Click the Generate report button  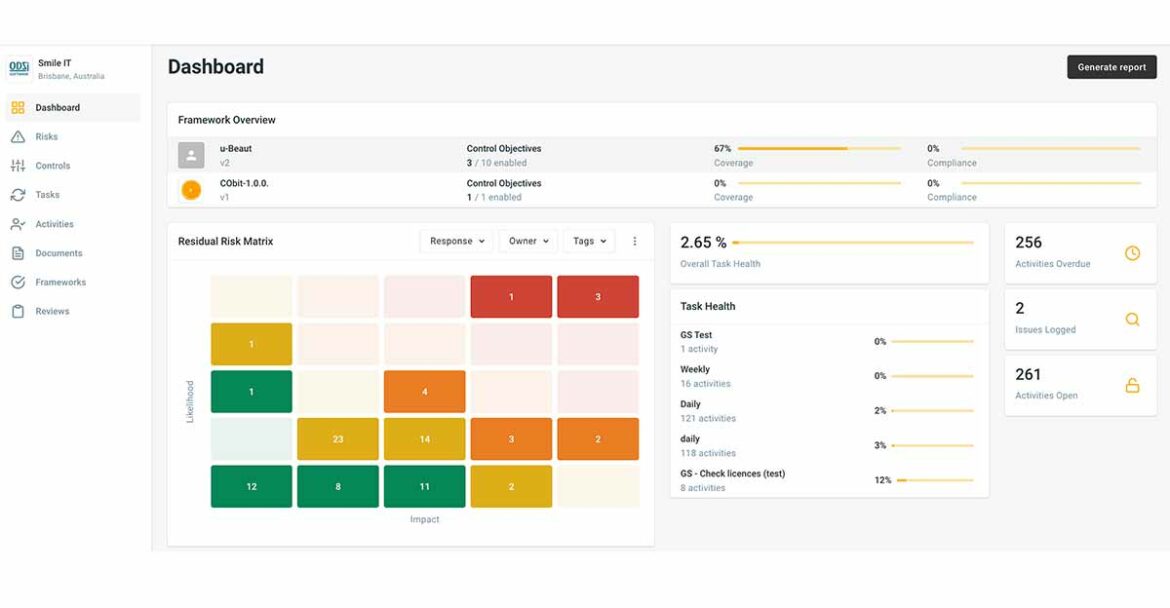click(1112, 66)
